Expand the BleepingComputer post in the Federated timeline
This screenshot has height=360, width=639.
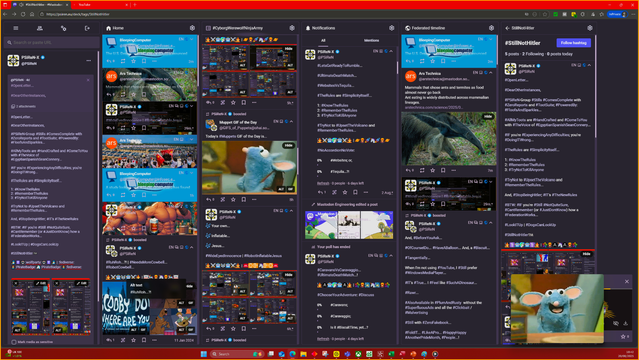[491, 40]
